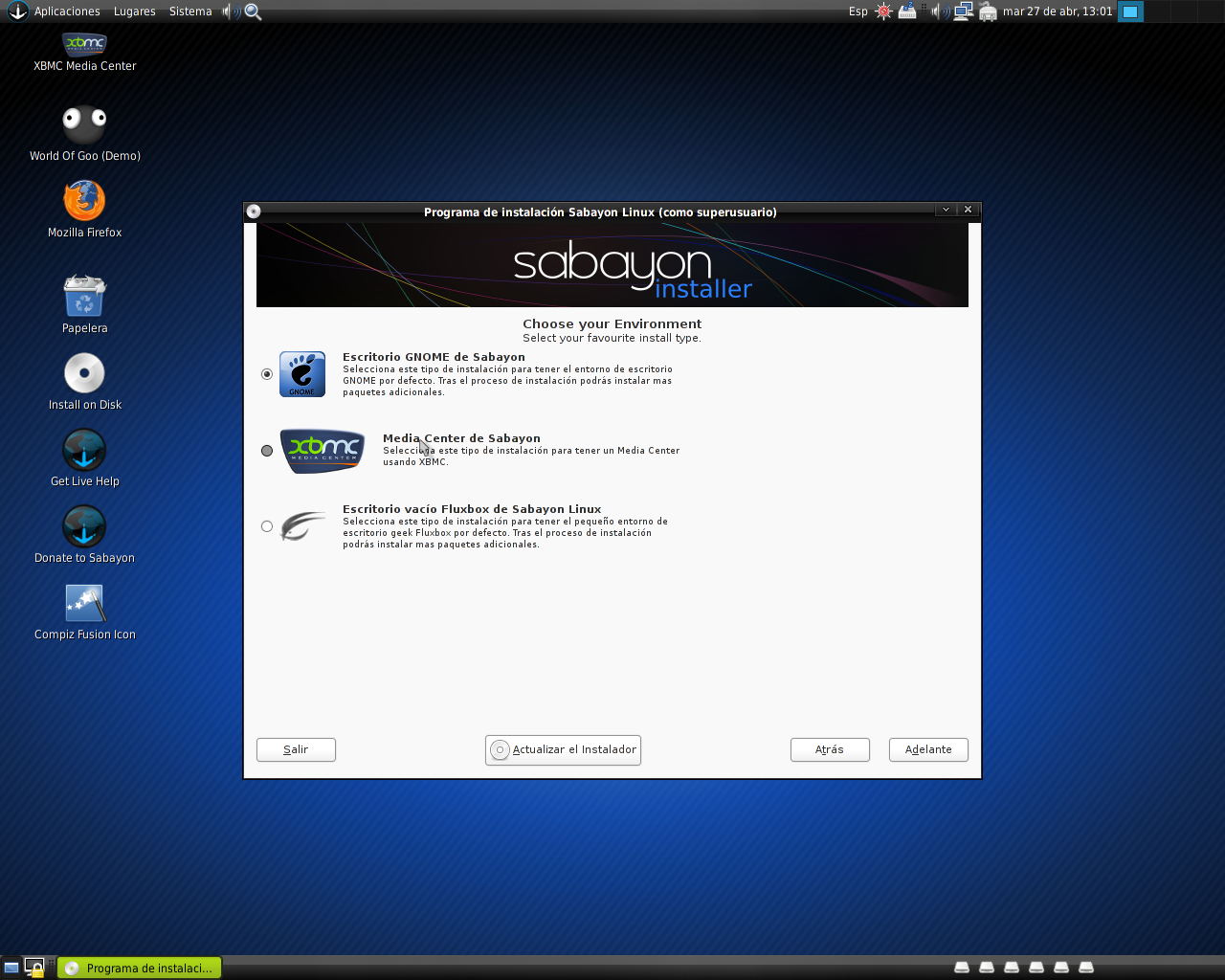The height and width of the screenshot is (980, 1225).
Task: Open clock showing mar 27 de abr, 13:01
Action: 1058,11
